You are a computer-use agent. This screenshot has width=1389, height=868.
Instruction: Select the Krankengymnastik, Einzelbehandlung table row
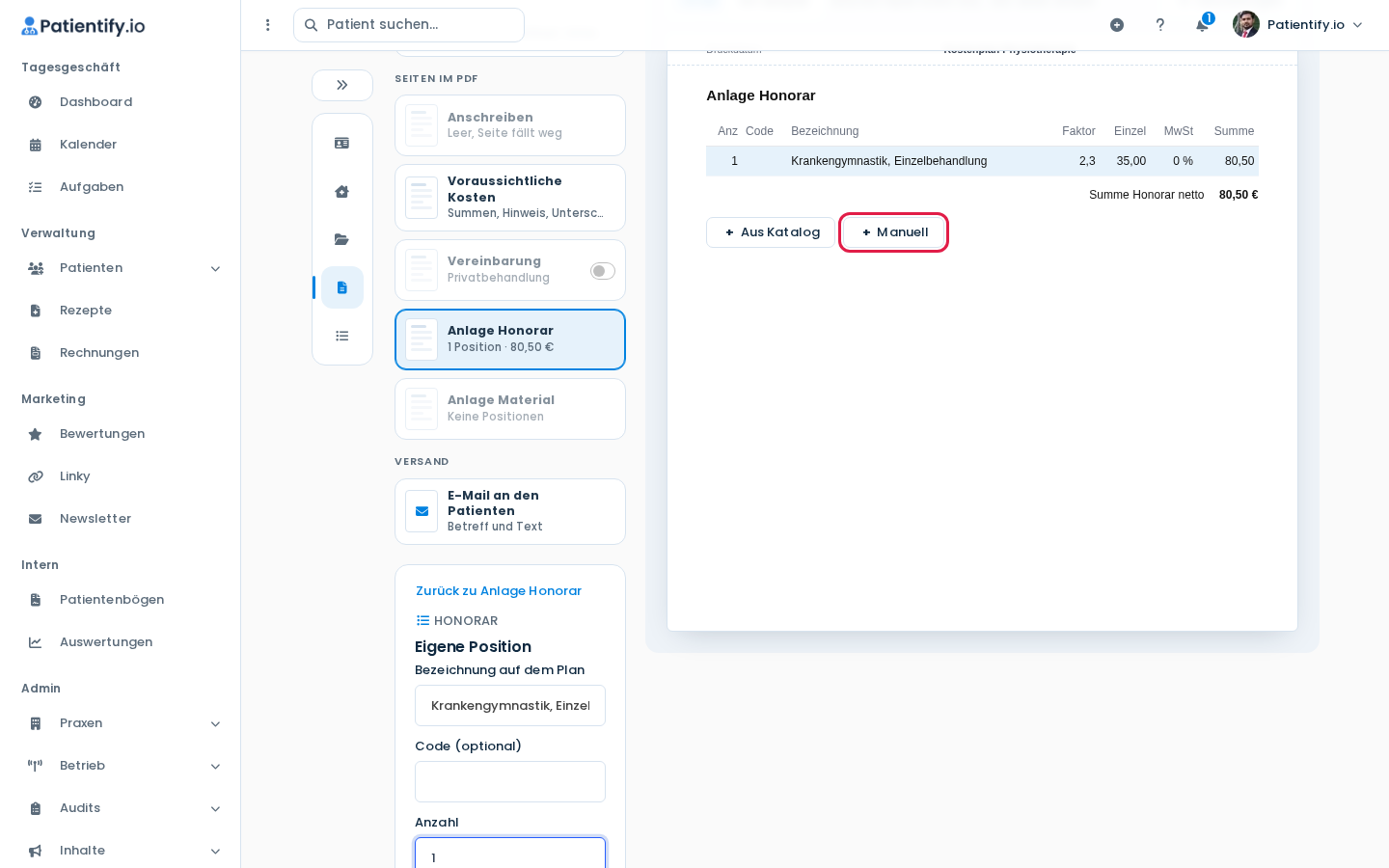coord(982,161)
